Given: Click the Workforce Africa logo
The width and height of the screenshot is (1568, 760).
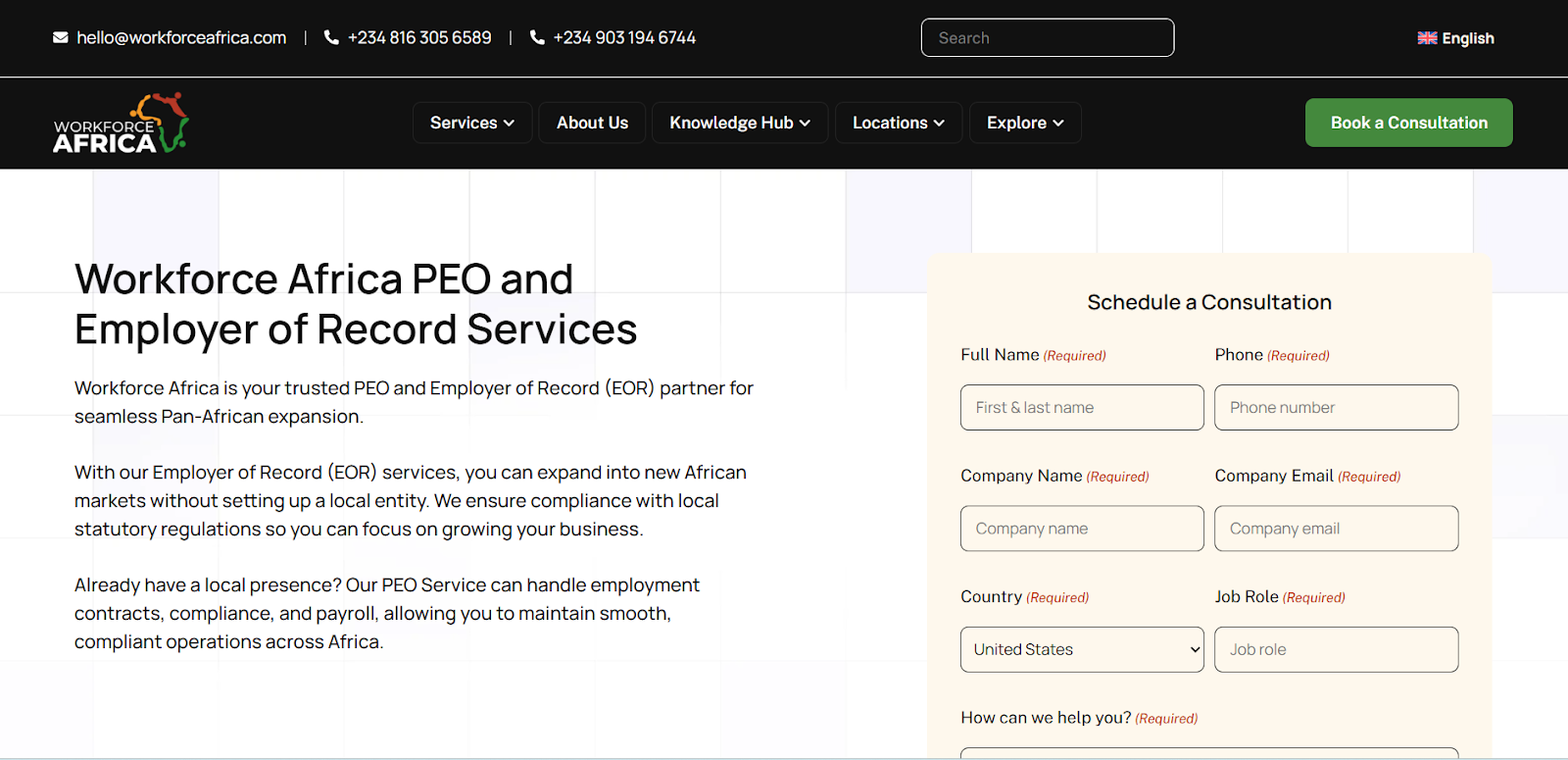Looking at the screenshot, I should (122, 123).
